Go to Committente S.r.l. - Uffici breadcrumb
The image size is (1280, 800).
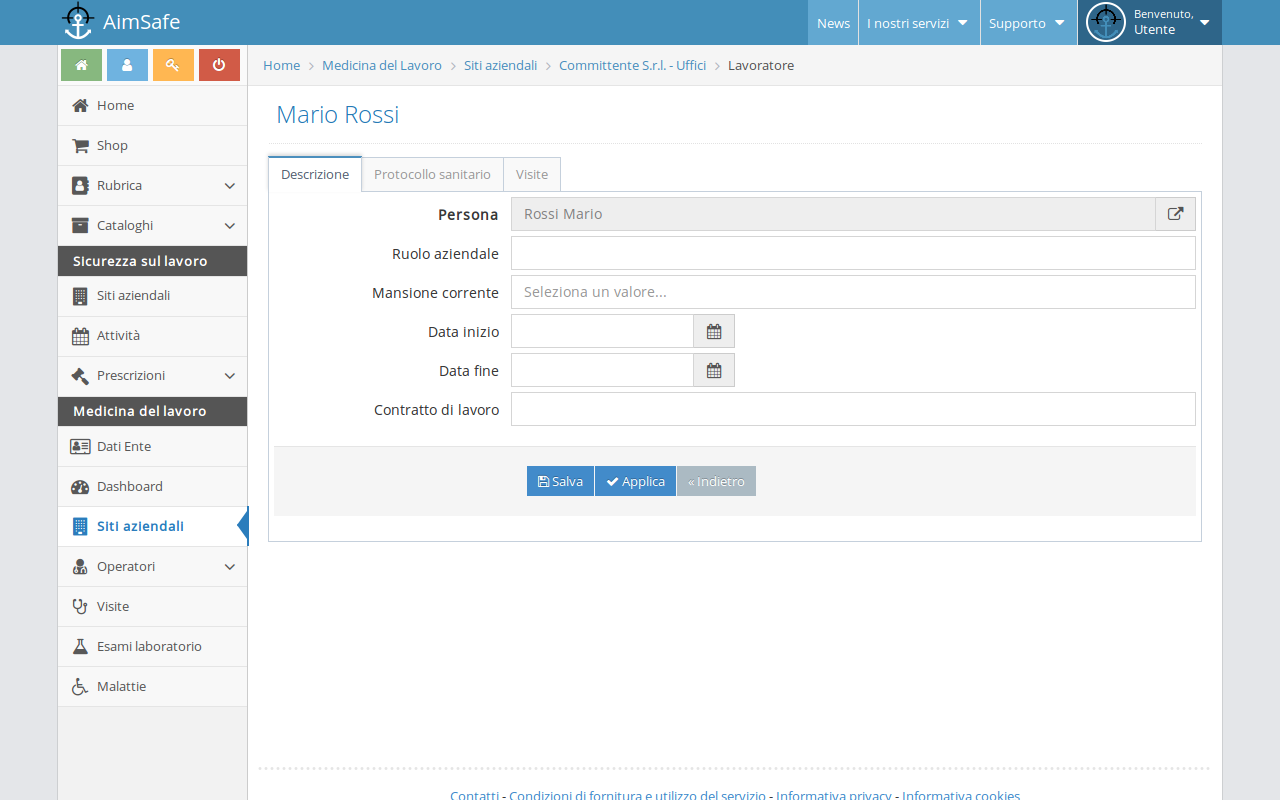pos(632,65)
